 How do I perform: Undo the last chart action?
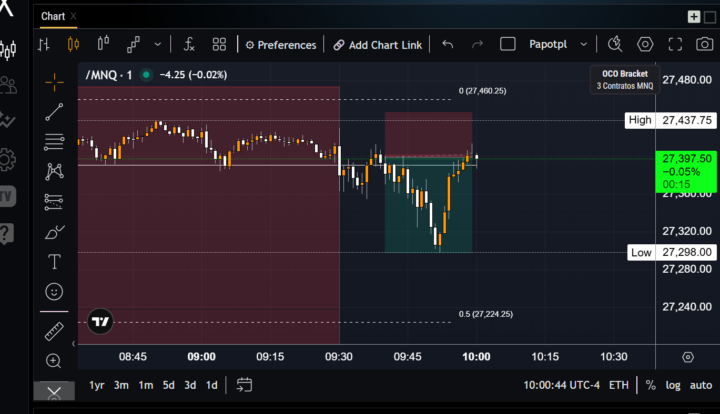click(x=448, y=45)
